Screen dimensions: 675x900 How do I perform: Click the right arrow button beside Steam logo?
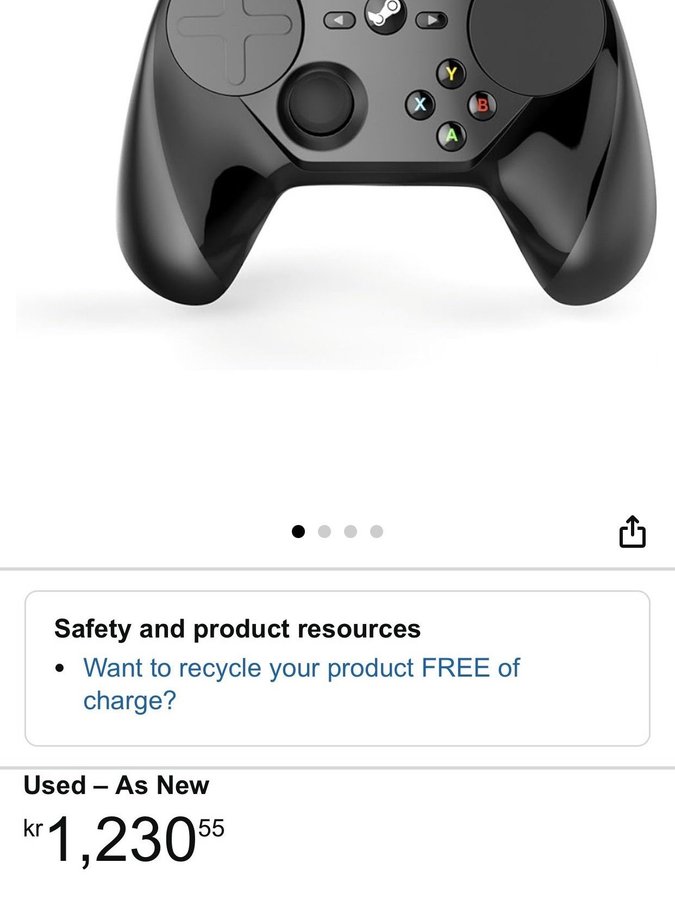433,20
